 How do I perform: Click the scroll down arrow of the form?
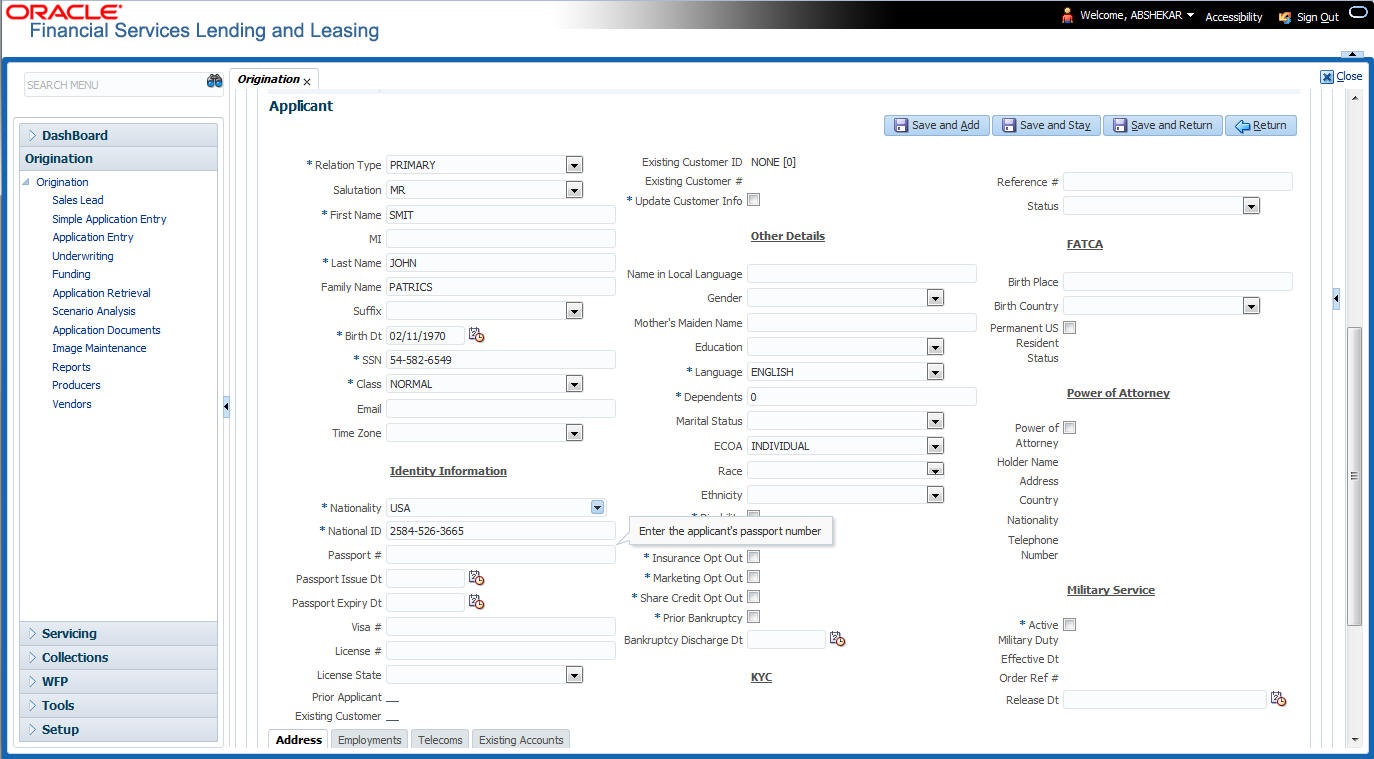click(1355, 740)
